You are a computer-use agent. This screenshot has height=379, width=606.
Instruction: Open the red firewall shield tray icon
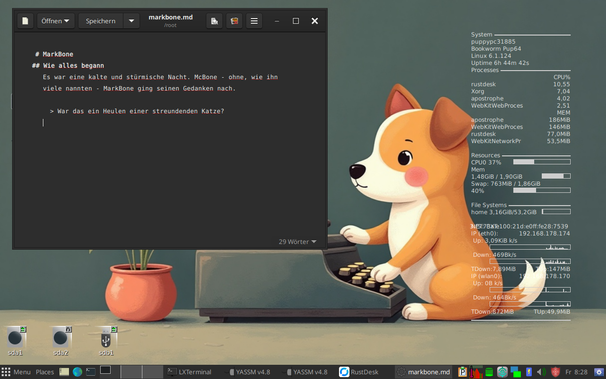click(x=555, y=372)
